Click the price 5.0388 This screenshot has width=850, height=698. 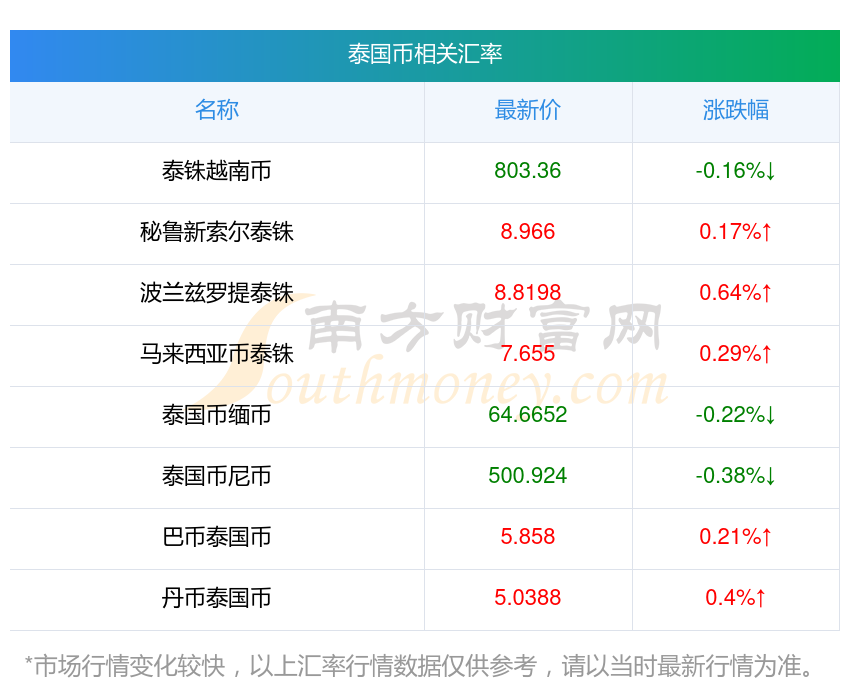[x=527, y=598]
